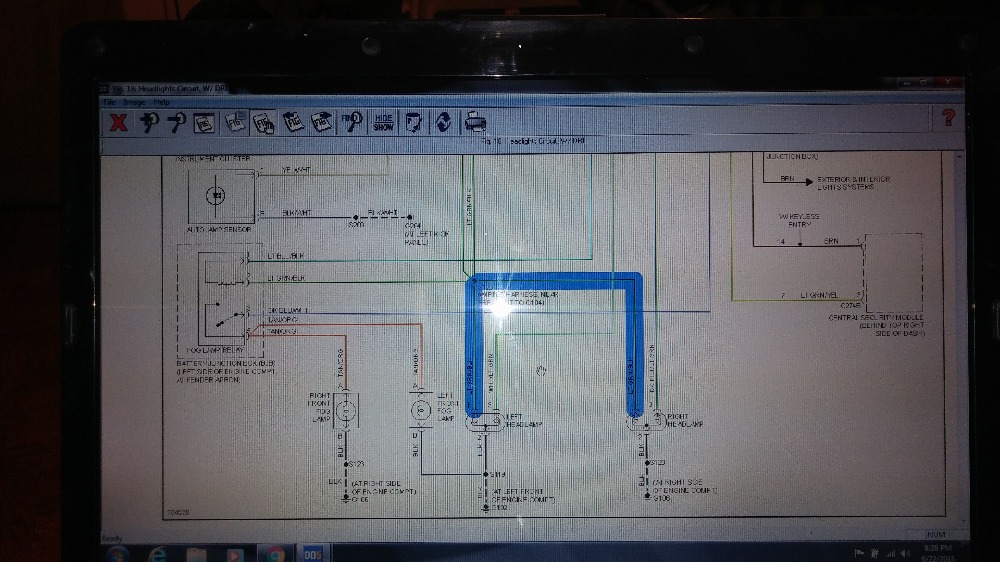The height and width of the screenshot is (562, 1000).
Task: Click the circular arrows refresh icon
Action: point(442,122)
